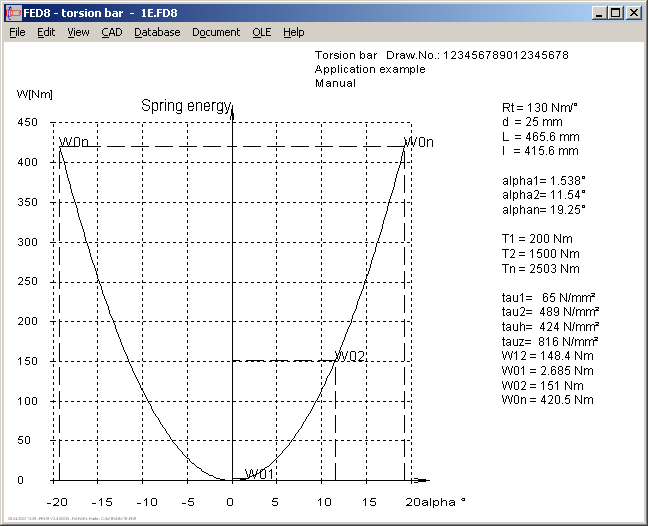Open the OLE menu
The image size is (648, 526).
(261, 32)
